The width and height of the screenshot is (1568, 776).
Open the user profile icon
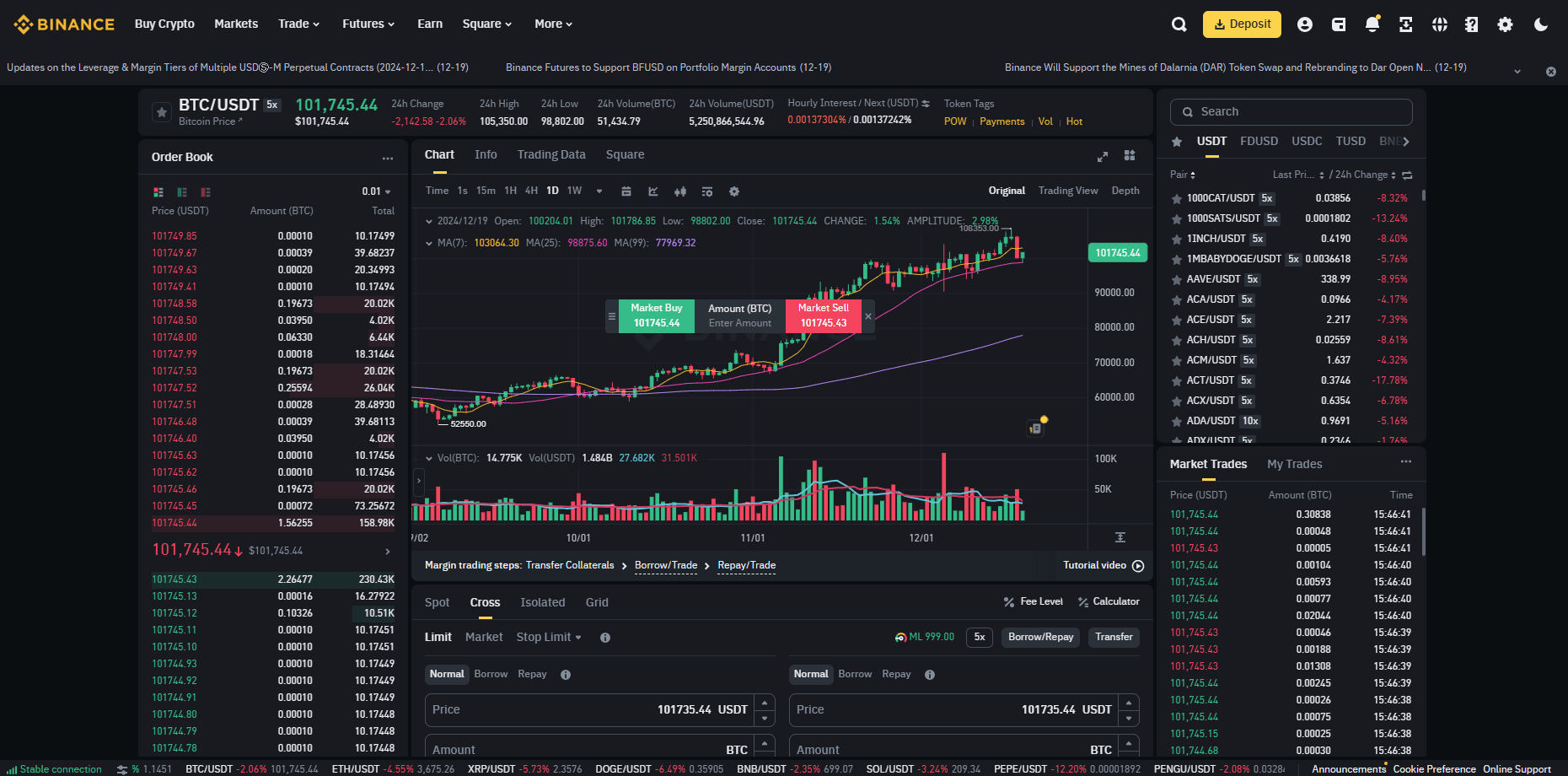(1305, 24)
